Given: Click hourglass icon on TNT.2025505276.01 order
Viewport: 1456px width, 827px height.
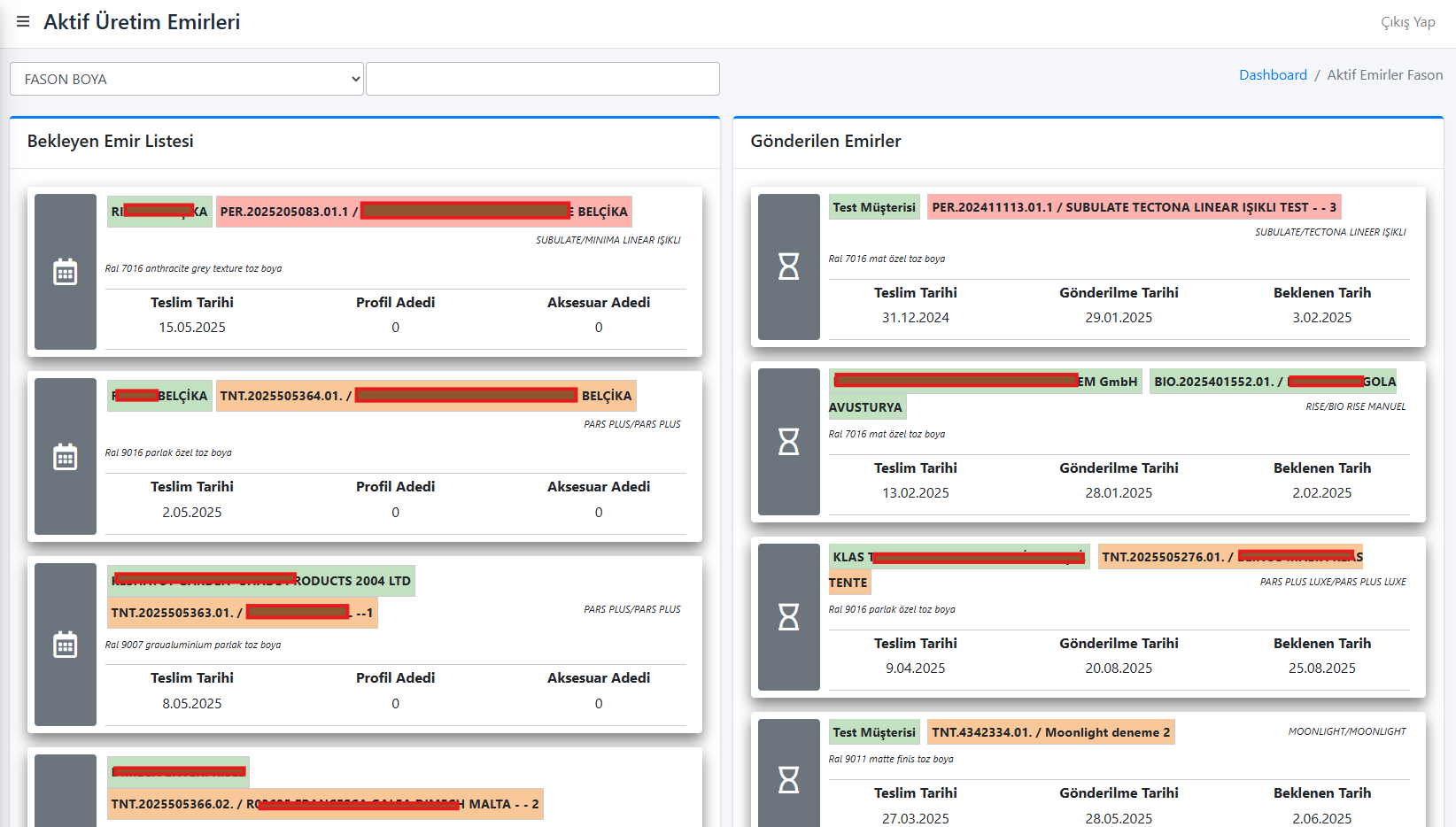Looking at the screenshot, I should 788,616.
